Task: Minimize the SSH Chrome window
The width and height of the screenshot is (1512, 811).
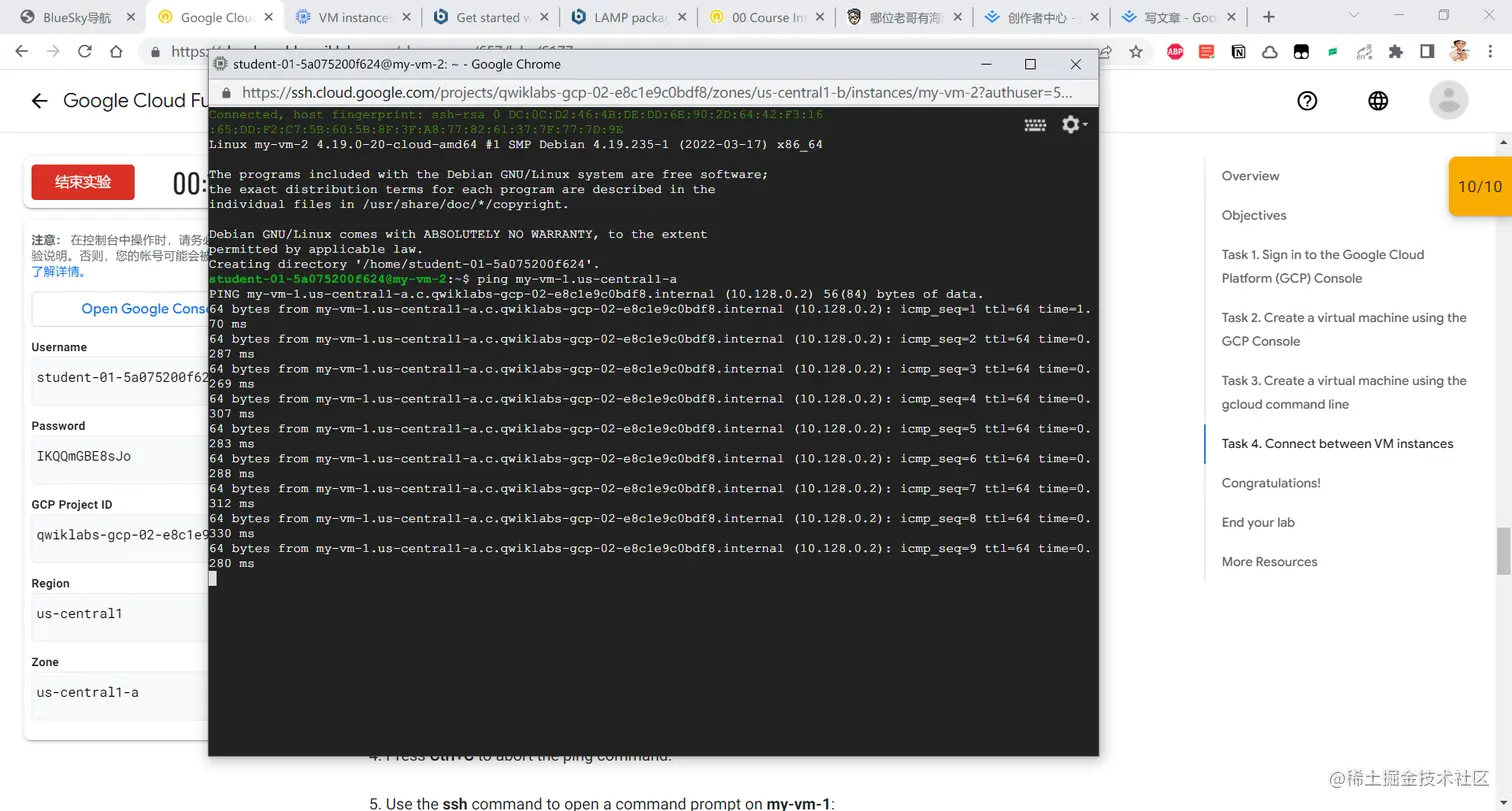Action: [985, 64]
